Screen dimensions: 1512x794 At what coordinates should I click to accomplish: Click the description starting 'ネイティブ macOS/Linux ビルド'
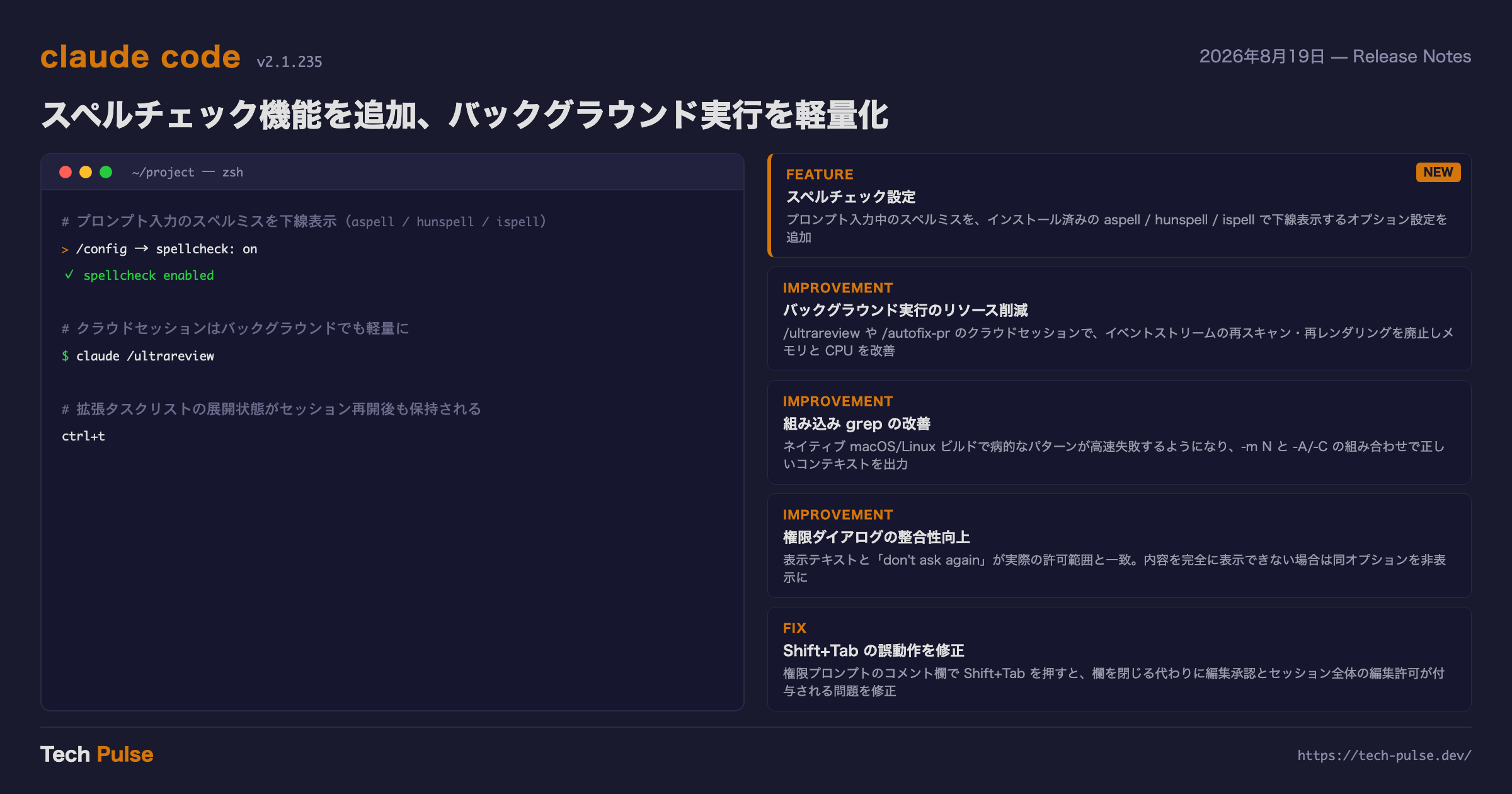(1114, 455)
